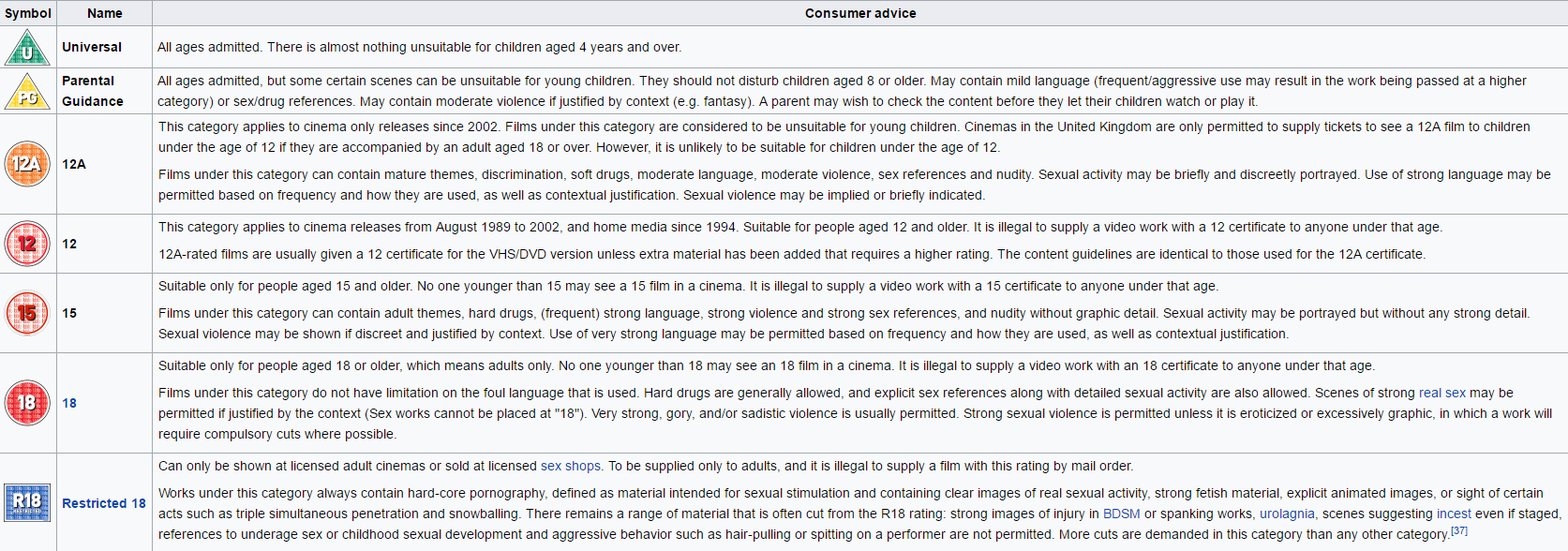Click the yellow PG triangle rating icon

pos(27,91)
